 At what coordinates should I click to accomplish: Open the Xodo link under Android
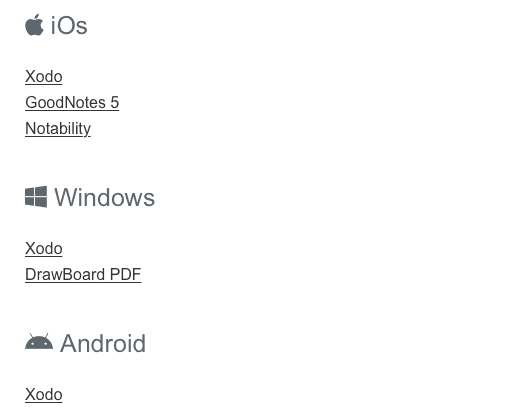pos(44,394)
